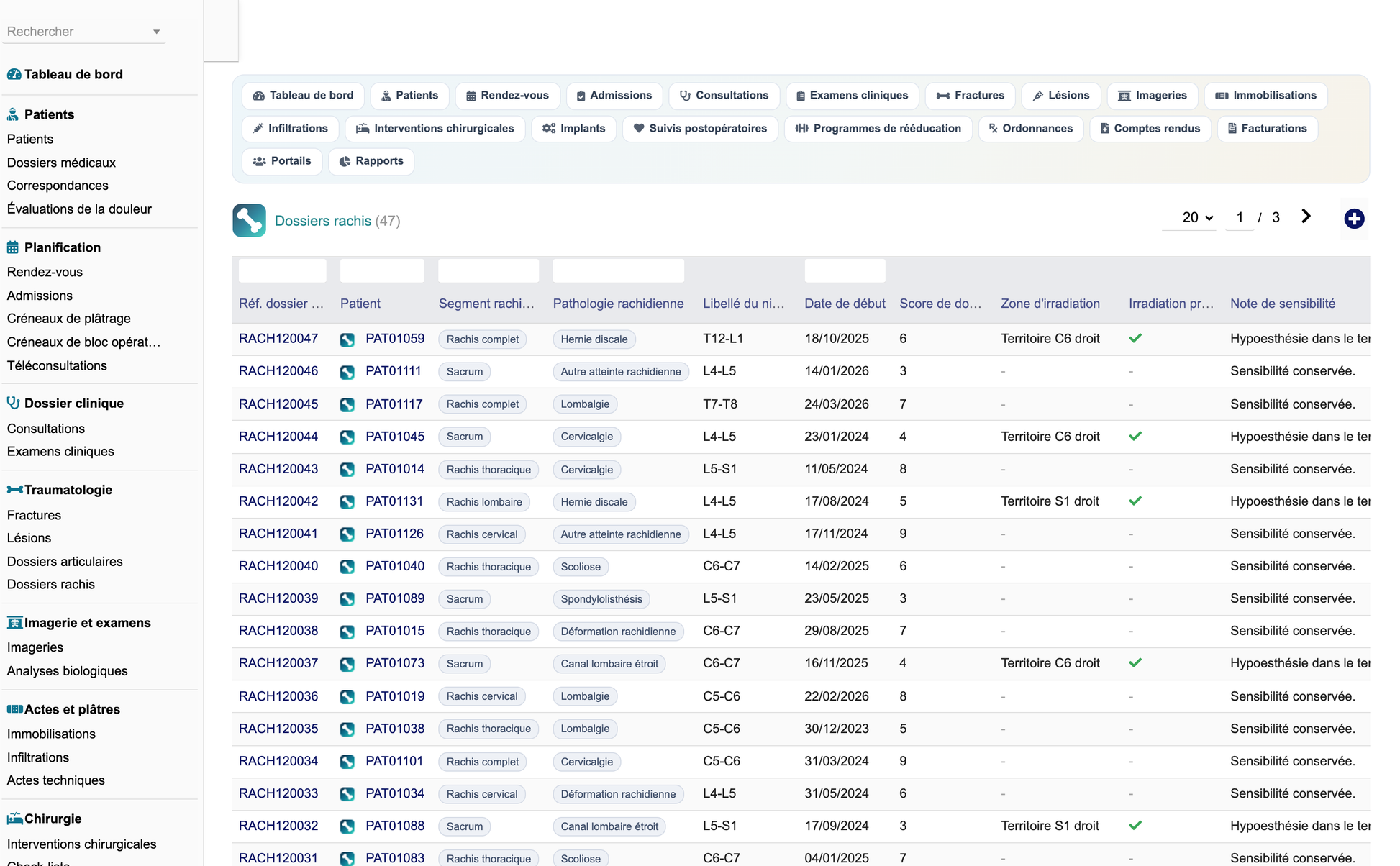Toggle irradiation checkmark for RACH120032
The width and height of the screenshot is (1400, 866).
pyautogui.click(x=1135, y=825)
